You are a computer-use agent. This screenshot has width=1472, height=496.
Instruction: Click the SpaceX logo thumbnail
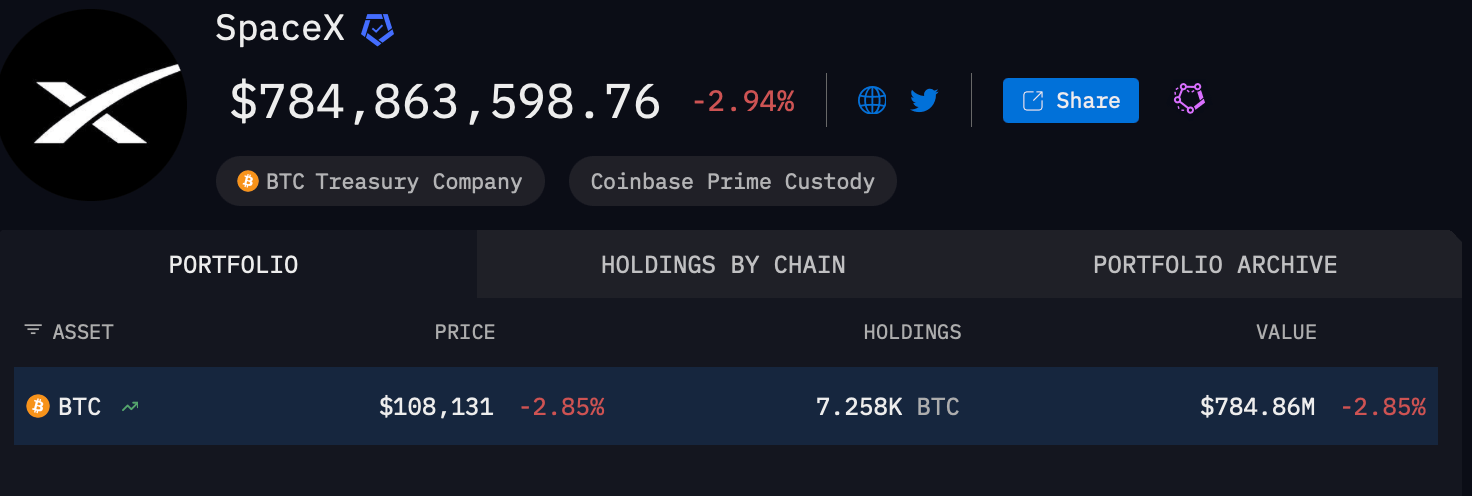coord(93,105)
